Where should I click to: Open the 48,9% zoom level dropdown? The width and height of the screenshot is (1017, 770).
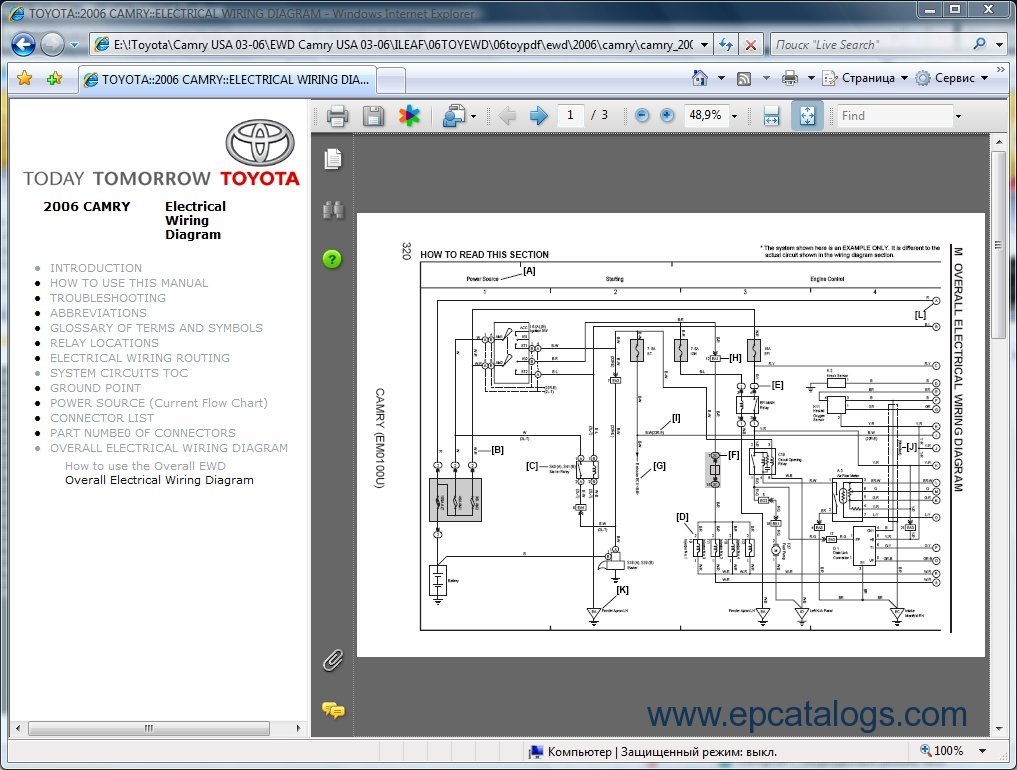pos(734,116)
